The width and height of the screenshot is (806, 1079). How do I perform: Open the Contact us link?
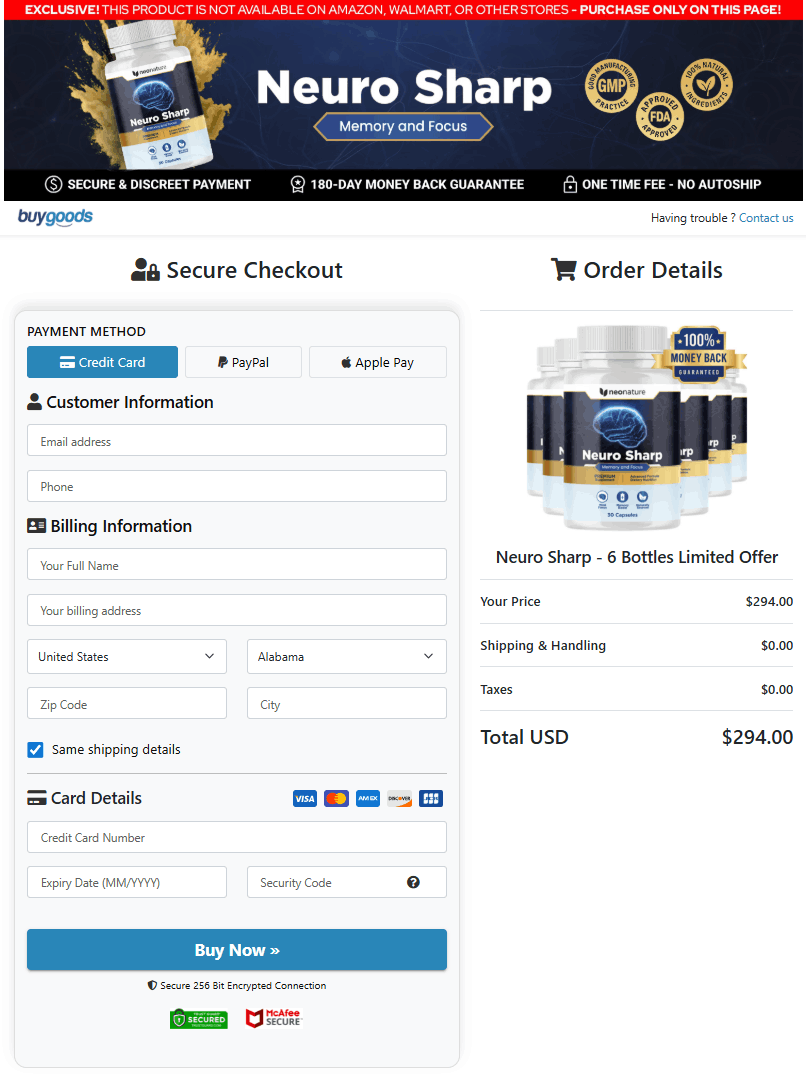coord(766,217)
